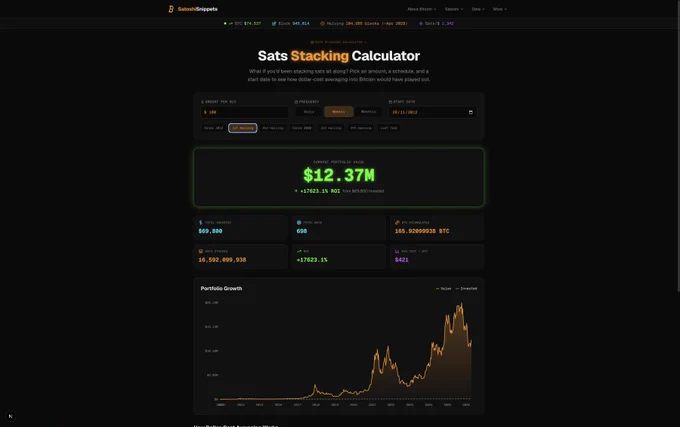Select the Daily frequency option
The image size is (680, 427).
pyautogui.click(x=309, y=112)
